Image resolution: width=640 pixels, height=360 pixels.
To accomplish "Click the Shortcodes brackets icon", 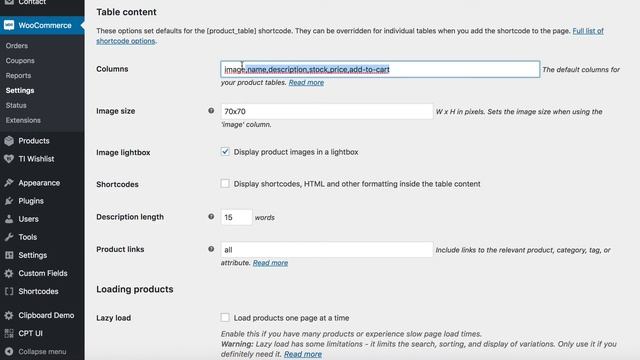I will [9, 291].
